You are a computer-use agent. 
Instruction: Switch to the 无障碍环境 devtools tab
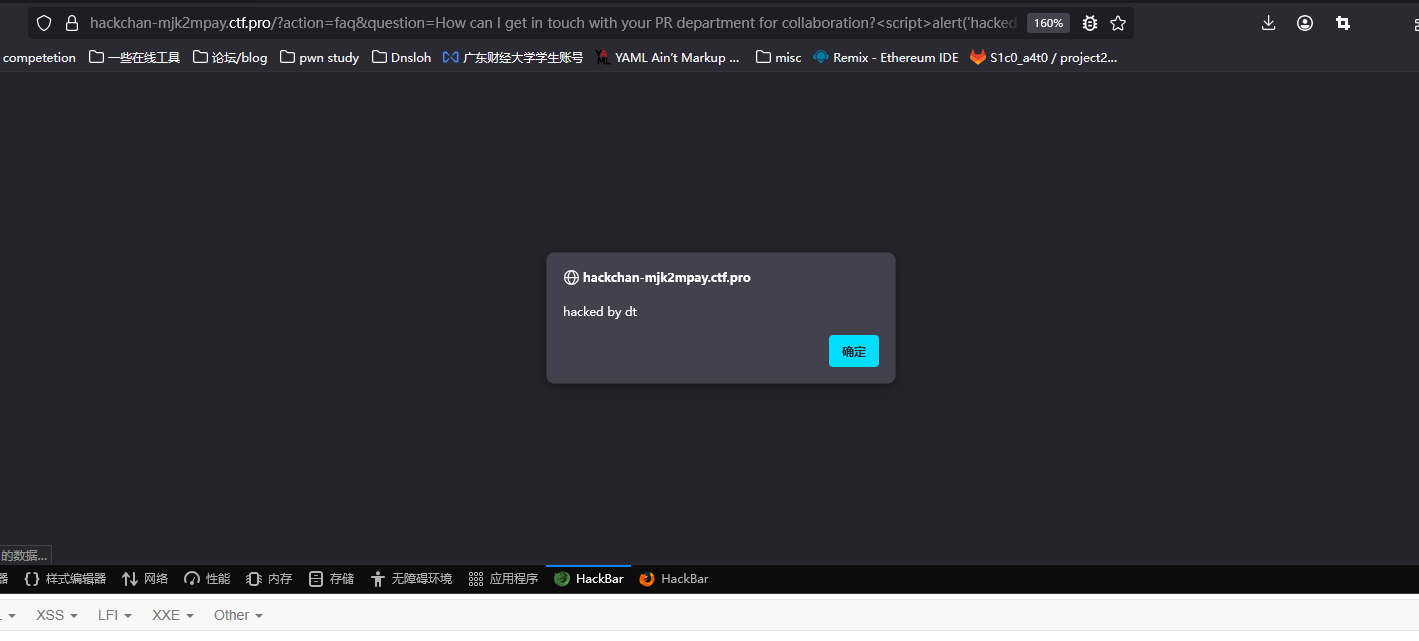411,579
